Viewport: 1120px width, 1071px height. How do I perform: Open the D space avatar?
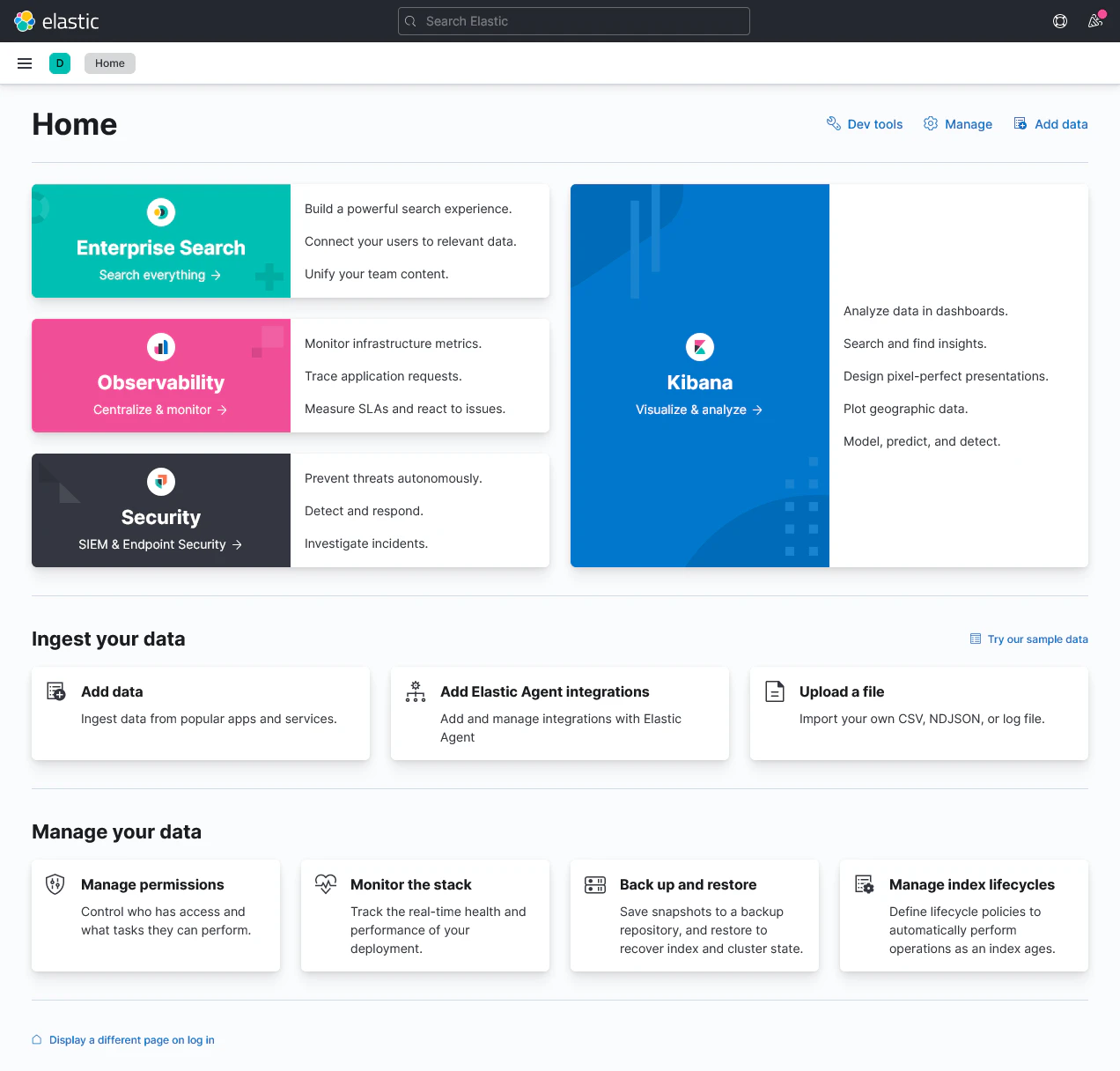60,63
